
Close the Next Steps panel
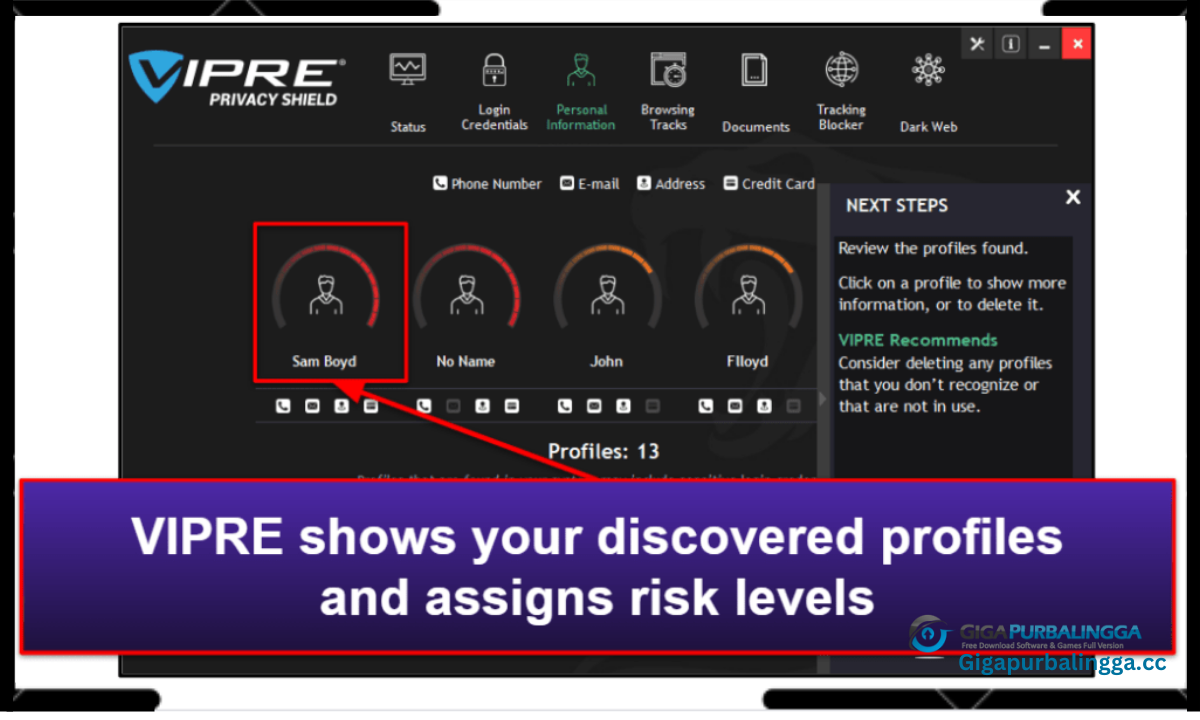[1073, 197]
